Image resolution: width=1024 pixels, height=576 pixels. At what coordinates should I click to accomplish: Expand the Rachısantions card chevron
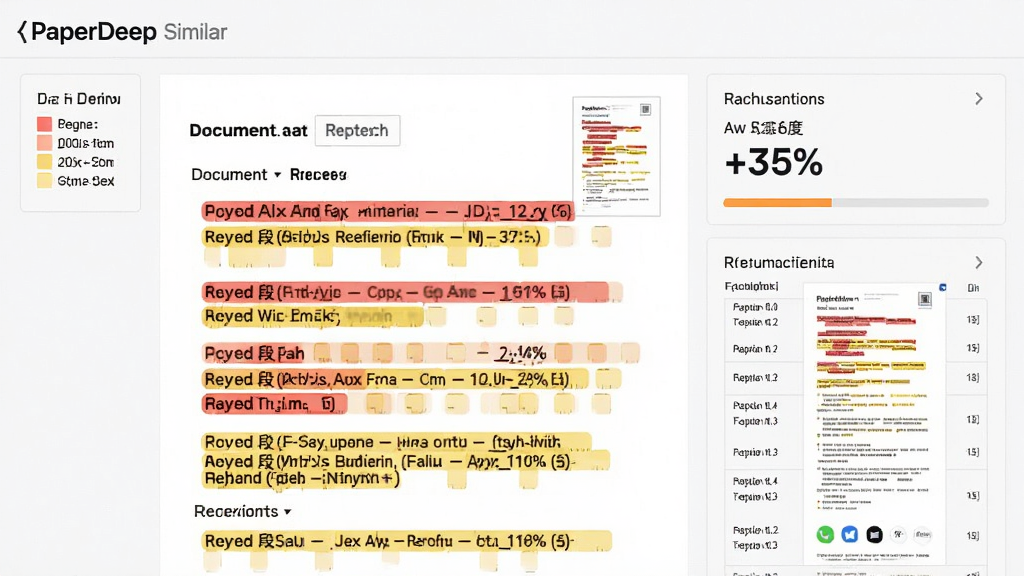tap(978, 99)
